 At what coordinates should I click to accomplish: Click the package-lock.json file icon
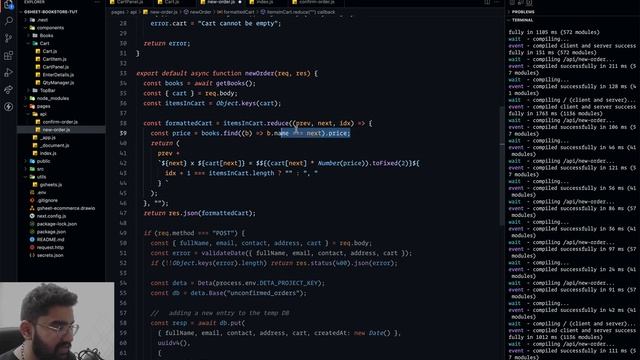32,224
